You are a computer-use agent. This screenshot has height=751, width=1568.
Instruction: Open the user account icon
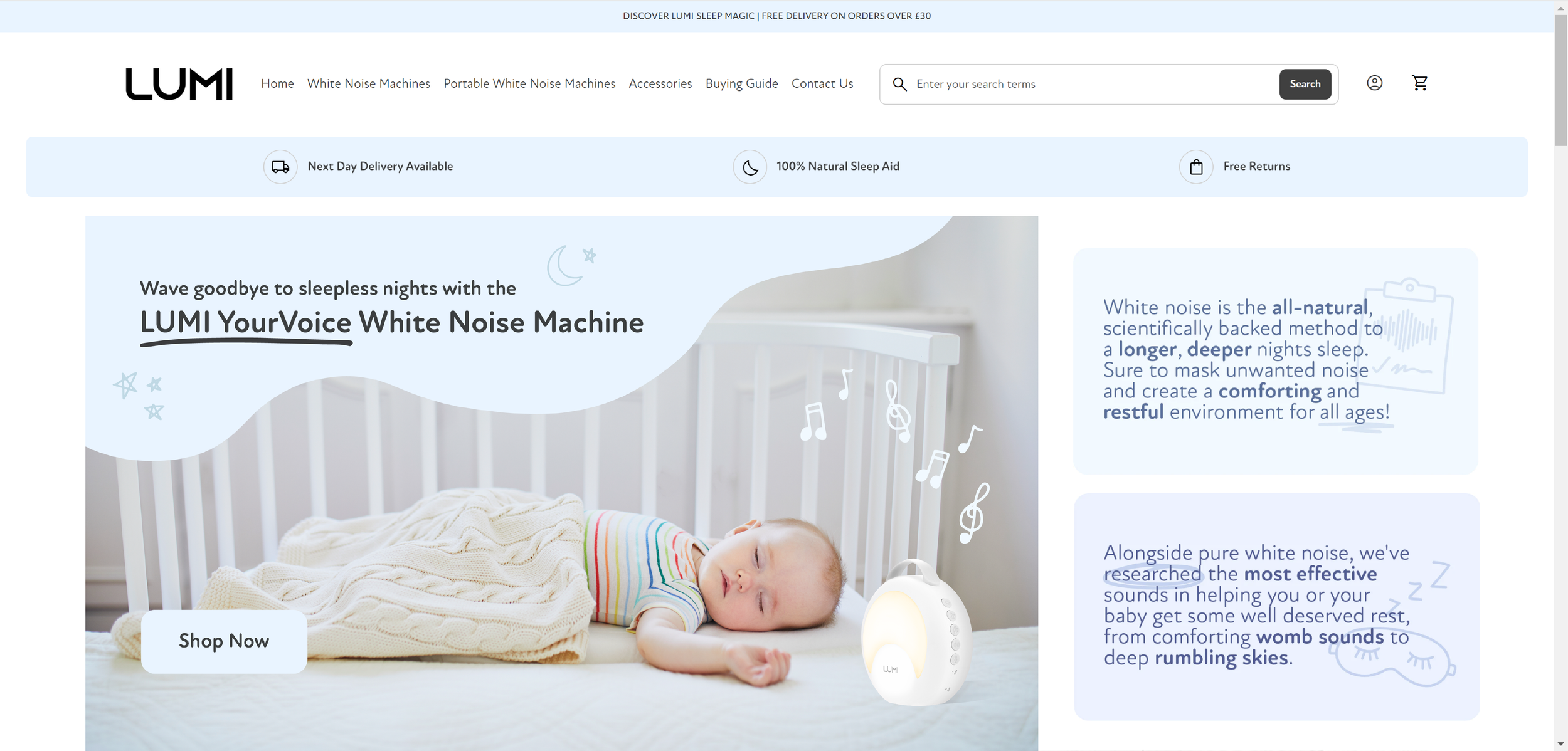tap(1374, 83)
